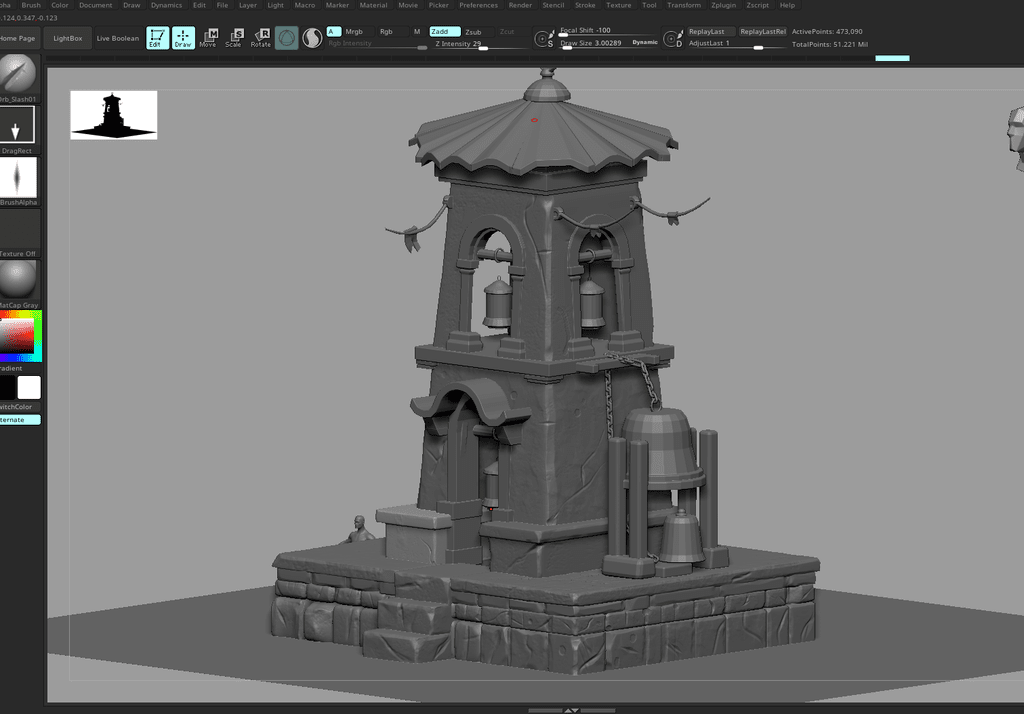Activate the Scale tool

click(x=234, y=38)
